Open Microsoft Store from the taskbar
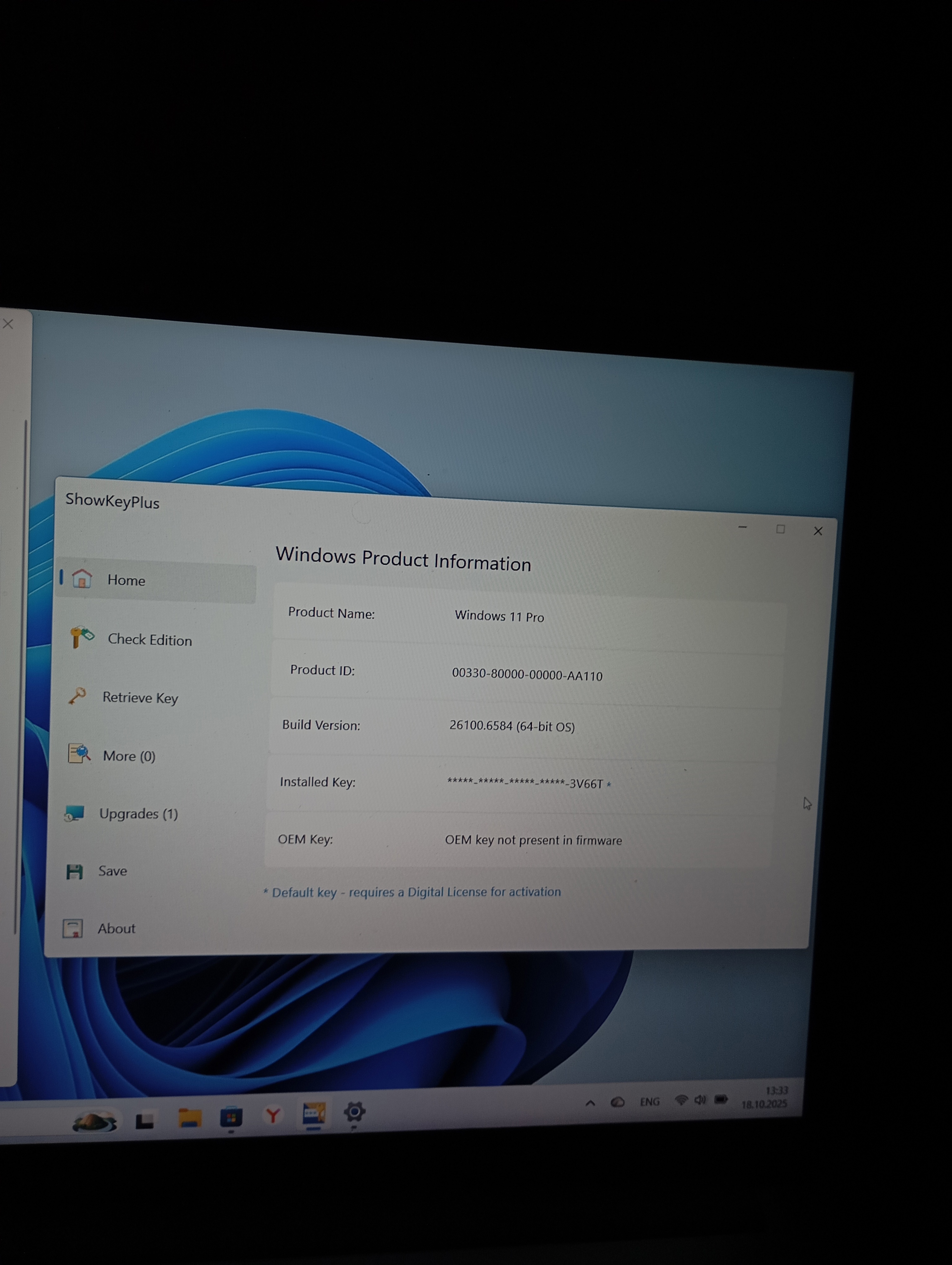 [x=231, y=1117]
